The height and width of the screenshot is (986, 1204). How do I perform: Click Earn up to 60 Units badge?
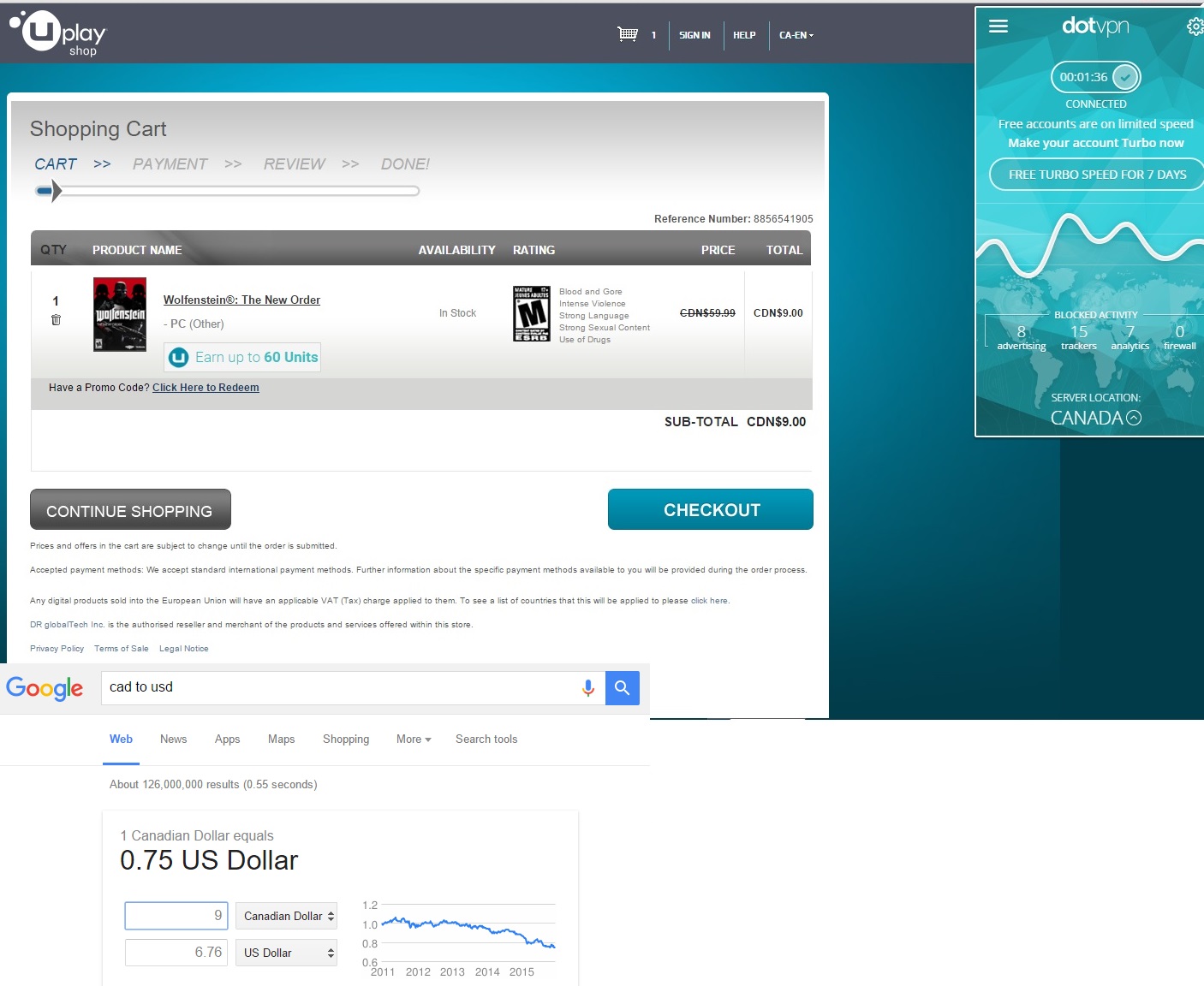tap(242, 357)
